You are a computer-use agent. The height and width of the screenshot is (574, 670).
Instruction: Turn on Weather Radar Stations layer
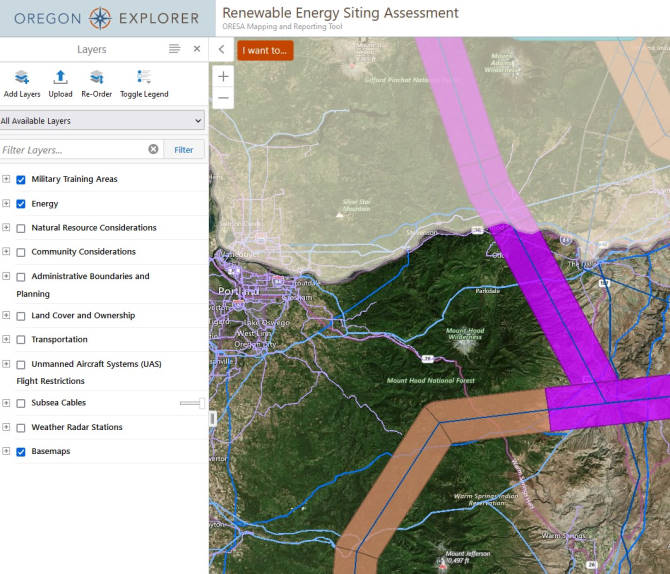click(21, 428)
